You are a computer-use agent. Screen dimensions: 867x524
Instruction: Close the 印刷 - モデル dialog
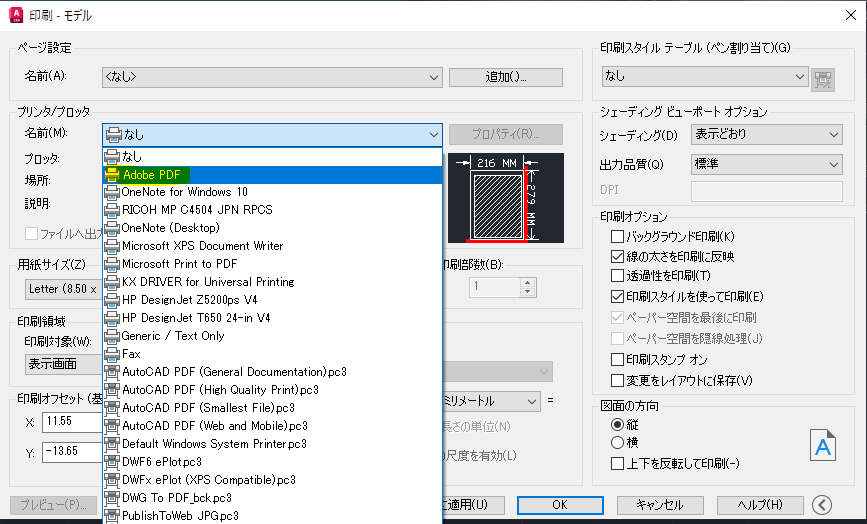pyautogui.click(x=851, y=15)
